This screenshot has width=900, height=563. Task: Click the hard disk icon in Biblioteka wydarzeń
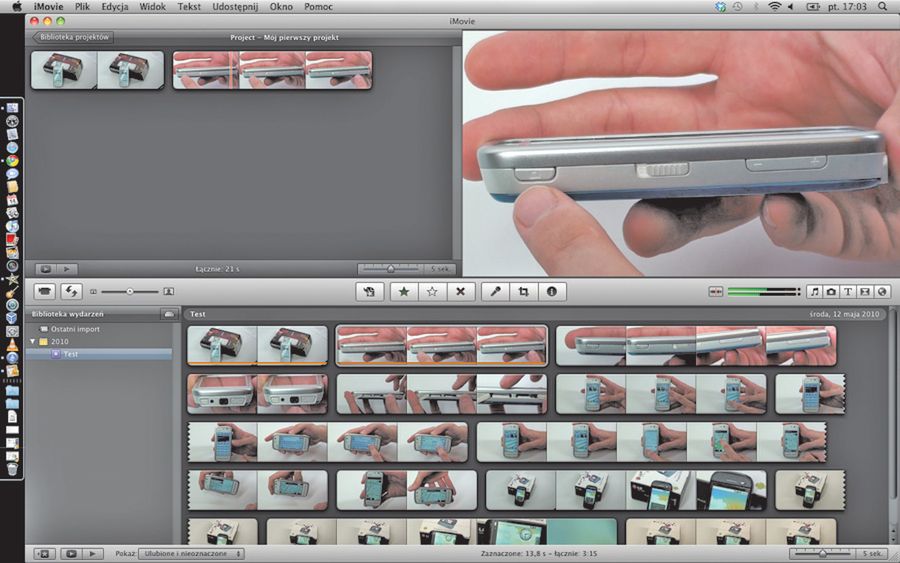[x=169, y=314]
